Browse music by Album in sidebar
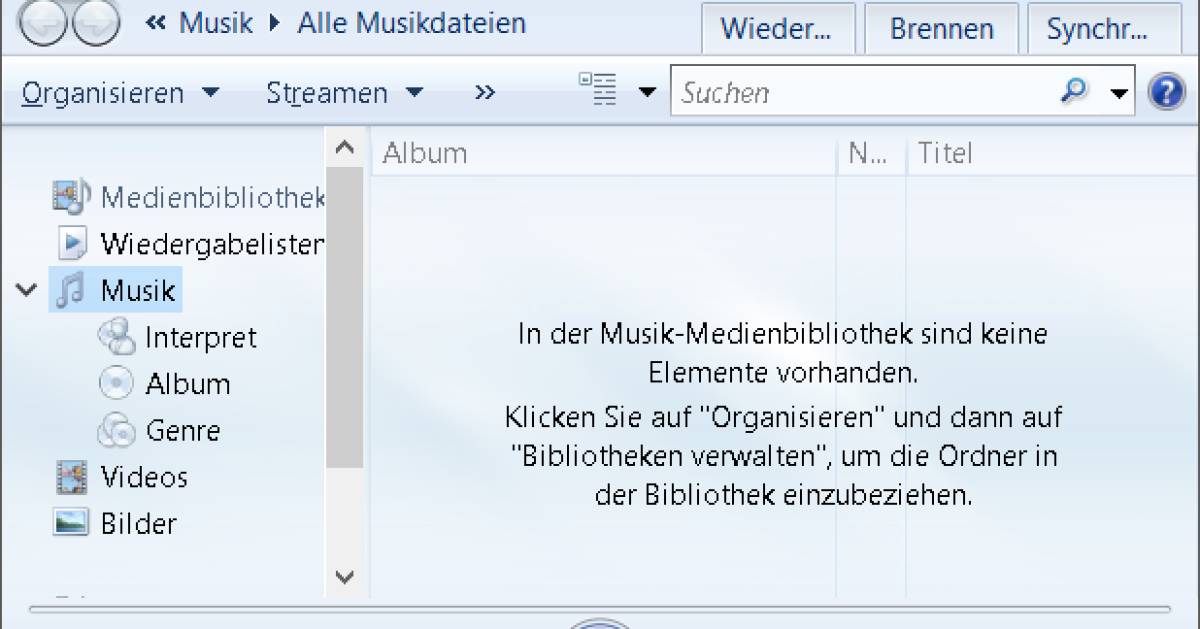Viewport: 1200px width, 629px height. coord(189,383)
